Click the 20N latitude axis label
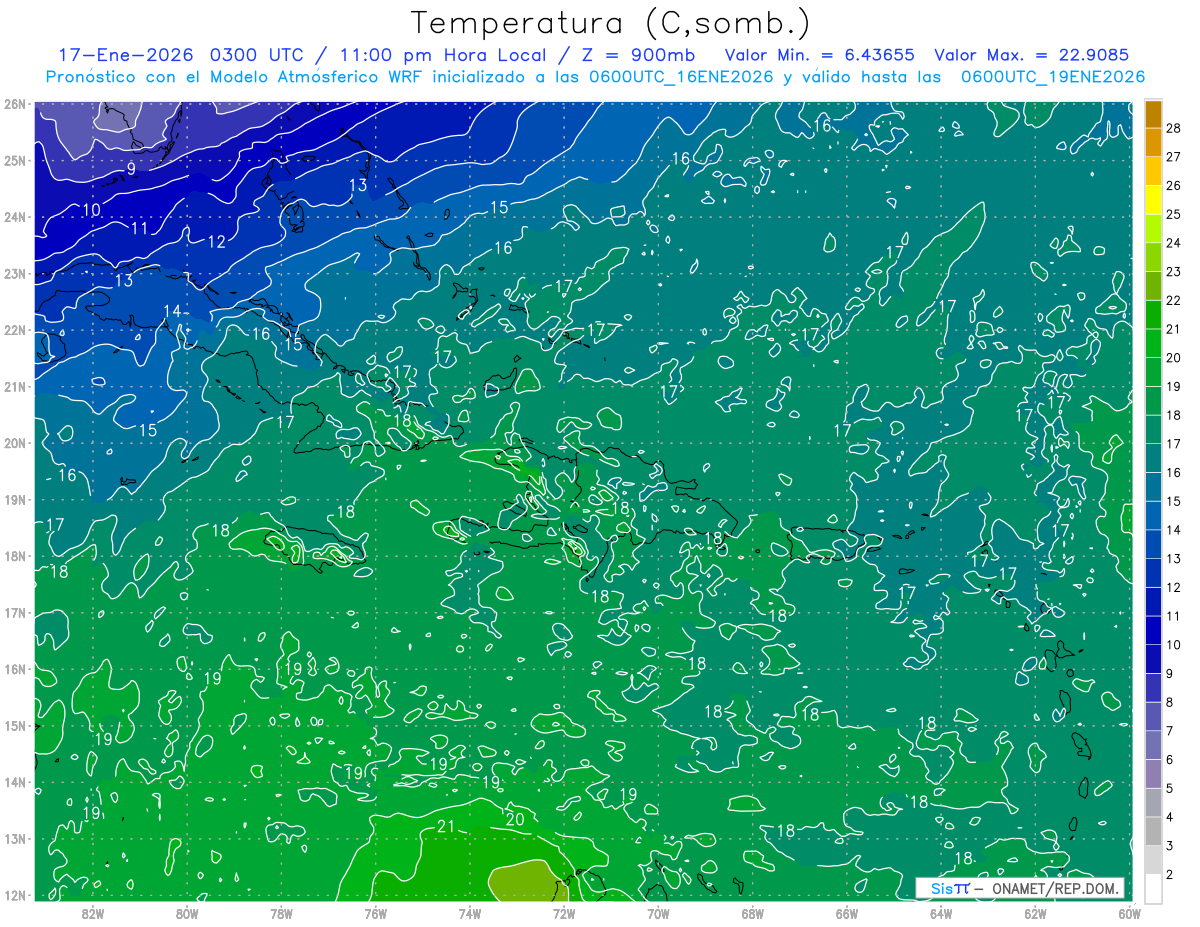Screen dimensions: 1200x927 (x=15, y=443)
